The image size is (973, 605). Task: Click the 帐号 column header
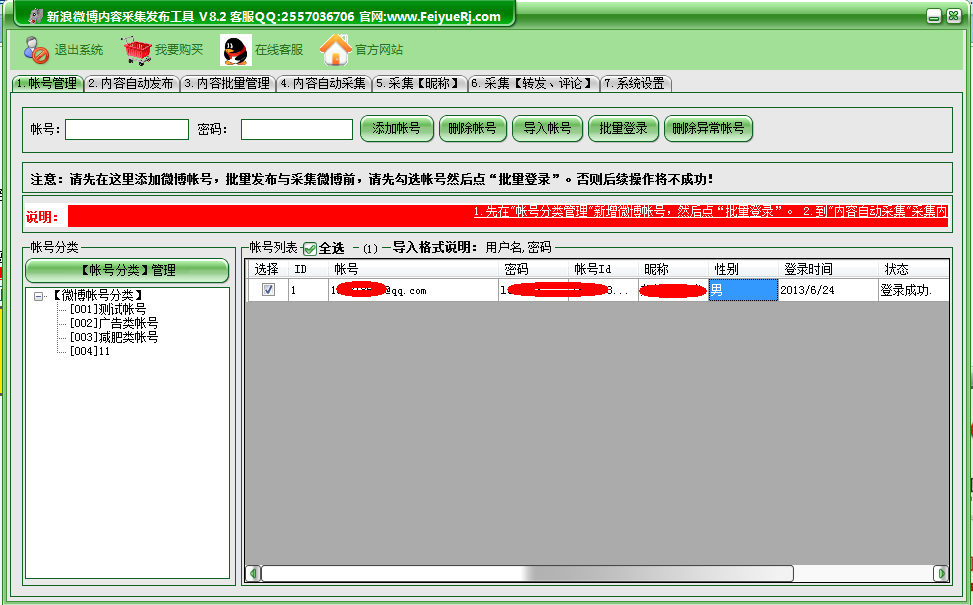(x=413, y=269)
